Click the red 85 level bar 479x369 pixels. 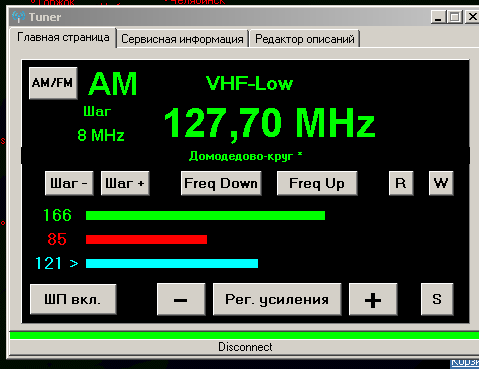coord(146,239)
